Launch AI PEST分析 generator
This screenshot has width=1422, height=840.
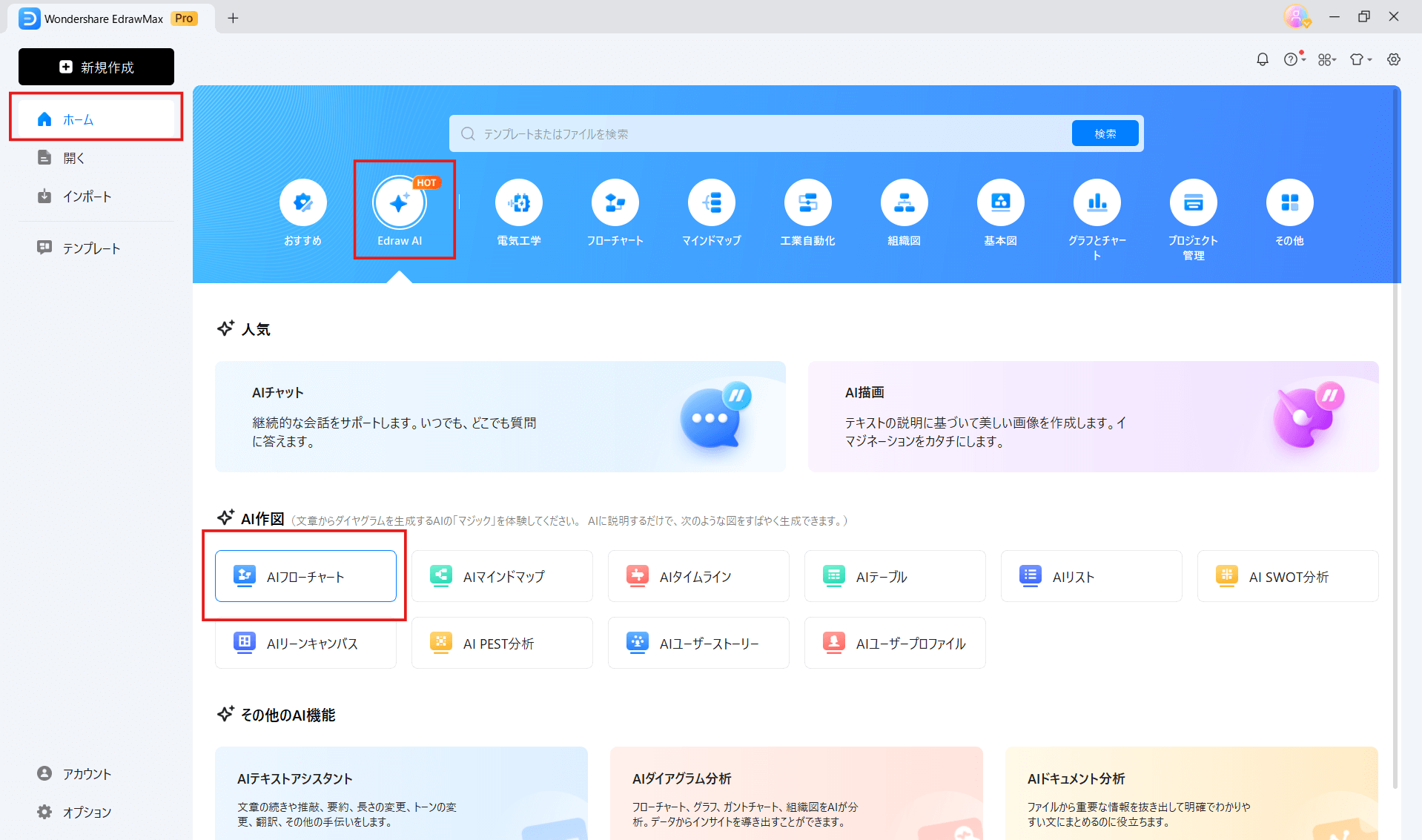[x=502, y=643]
